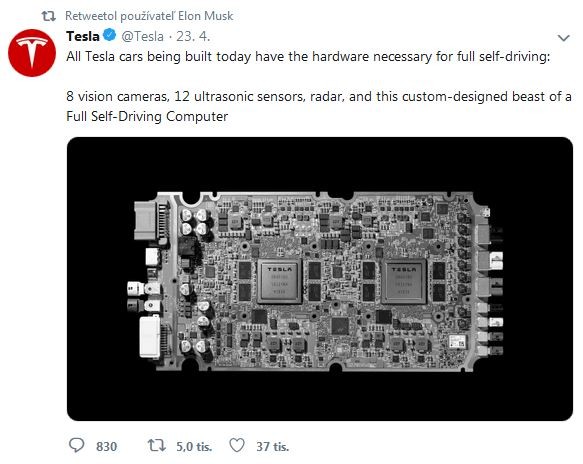583x464 pixels.
Task: Click the 5,0 tis. retweet count
Action: pyautogui.click(x=194, y=446)
